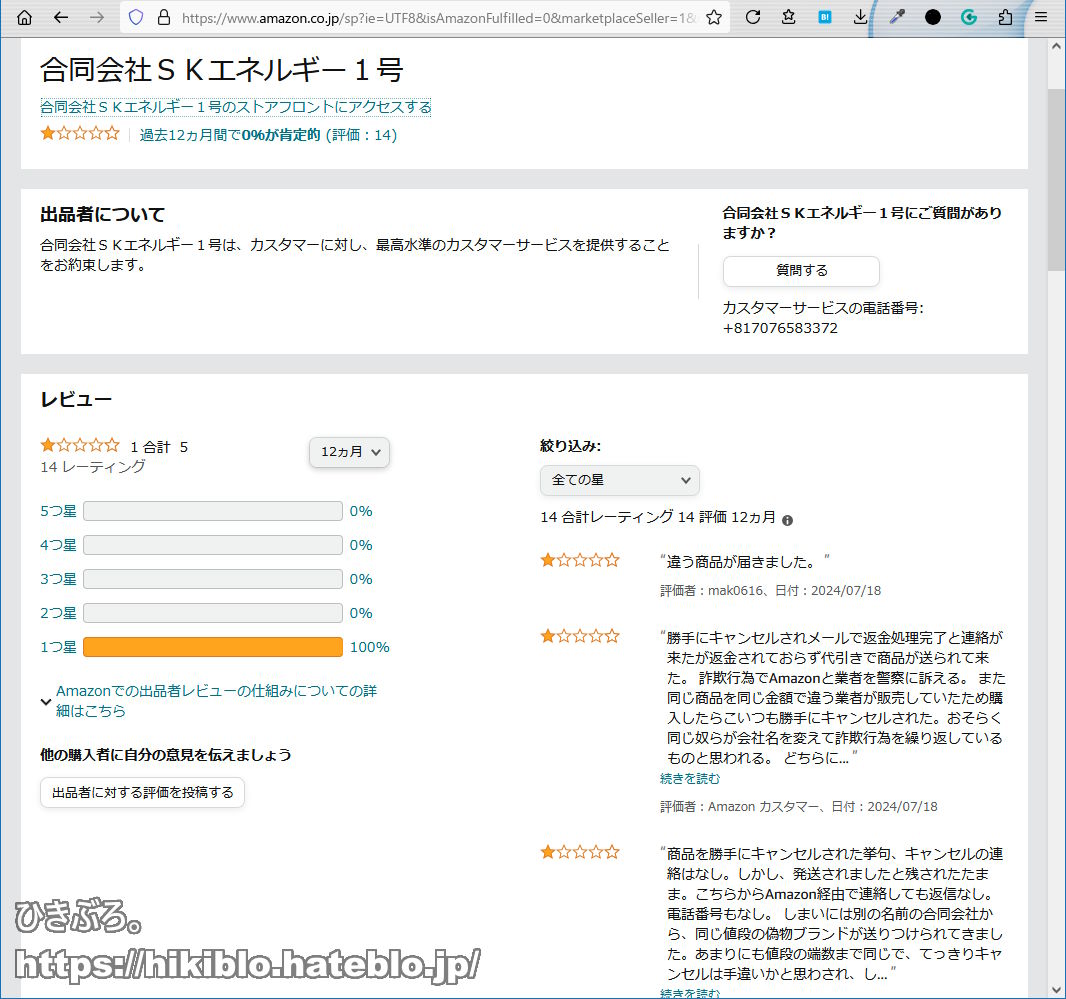Click the star rating of the first review
The height and width of the screenshot is (999, 1066).
(x=580, y=560)
